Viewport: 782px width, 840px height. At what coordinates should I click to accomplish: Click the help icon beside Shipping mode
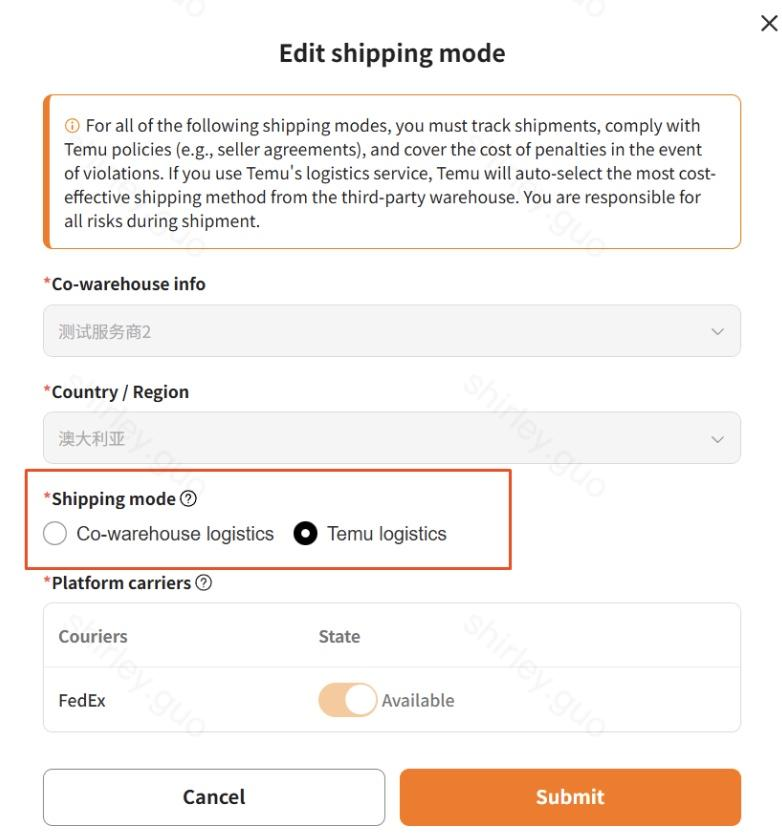point(188,499)
